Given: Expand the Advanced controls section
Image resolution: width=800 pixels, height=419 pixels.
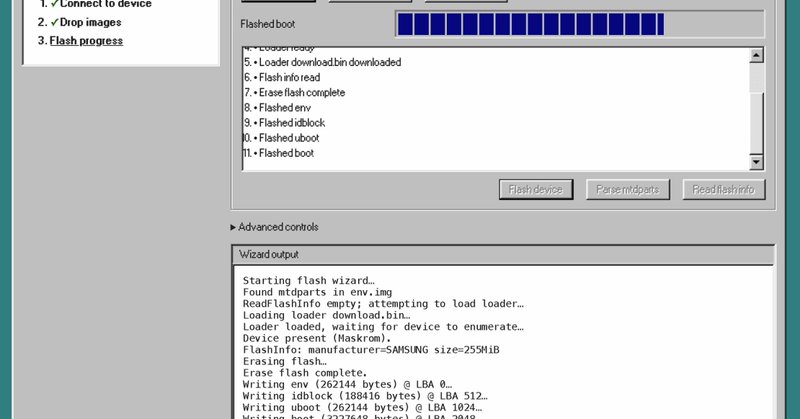Looking at the screenshot, I should pos(274,227).
